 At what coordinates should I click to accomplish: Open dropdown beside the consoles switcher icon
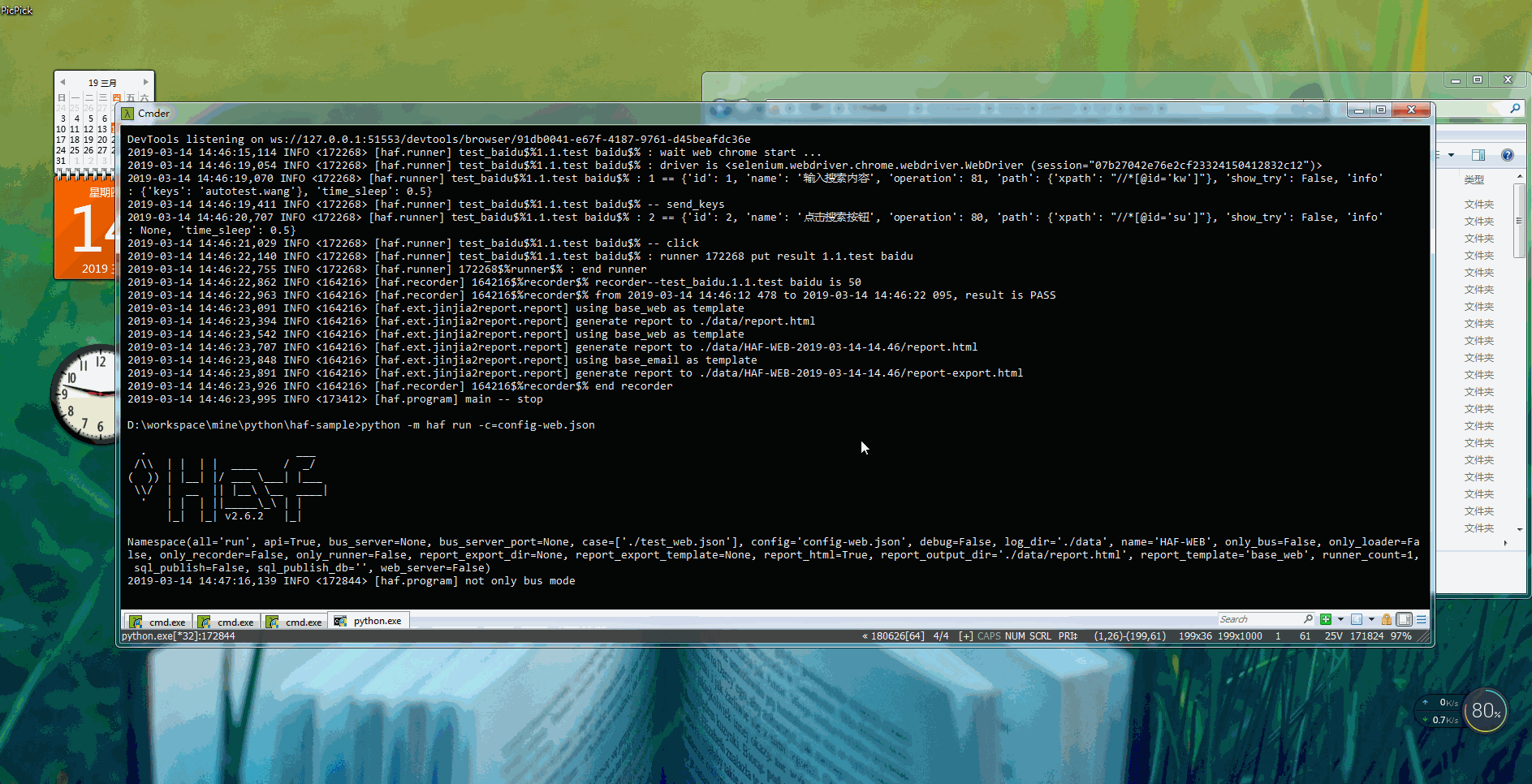click(1371, 619)
